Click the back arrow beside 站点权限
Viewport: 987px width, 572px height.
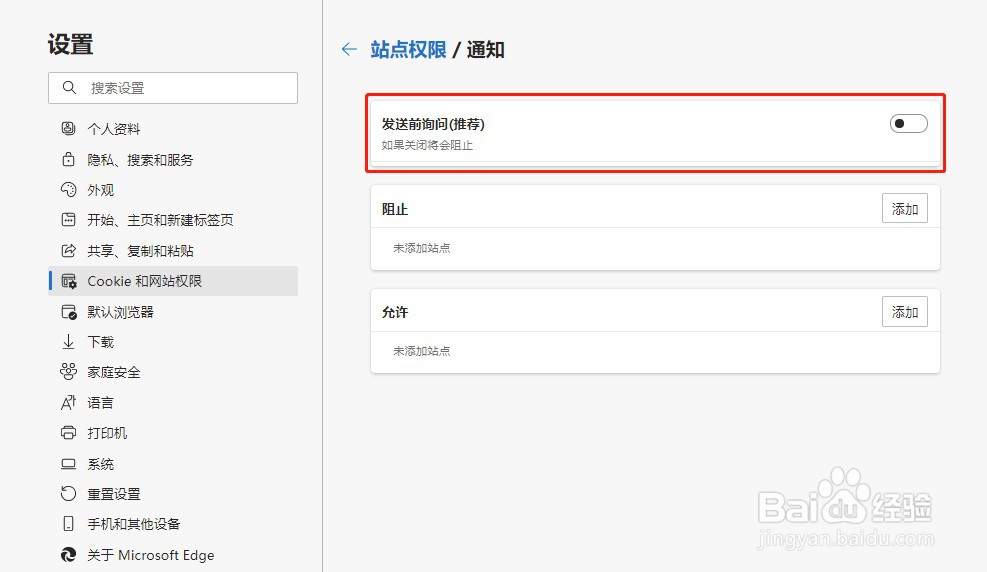pyautogui.click(x=349, y=49)
